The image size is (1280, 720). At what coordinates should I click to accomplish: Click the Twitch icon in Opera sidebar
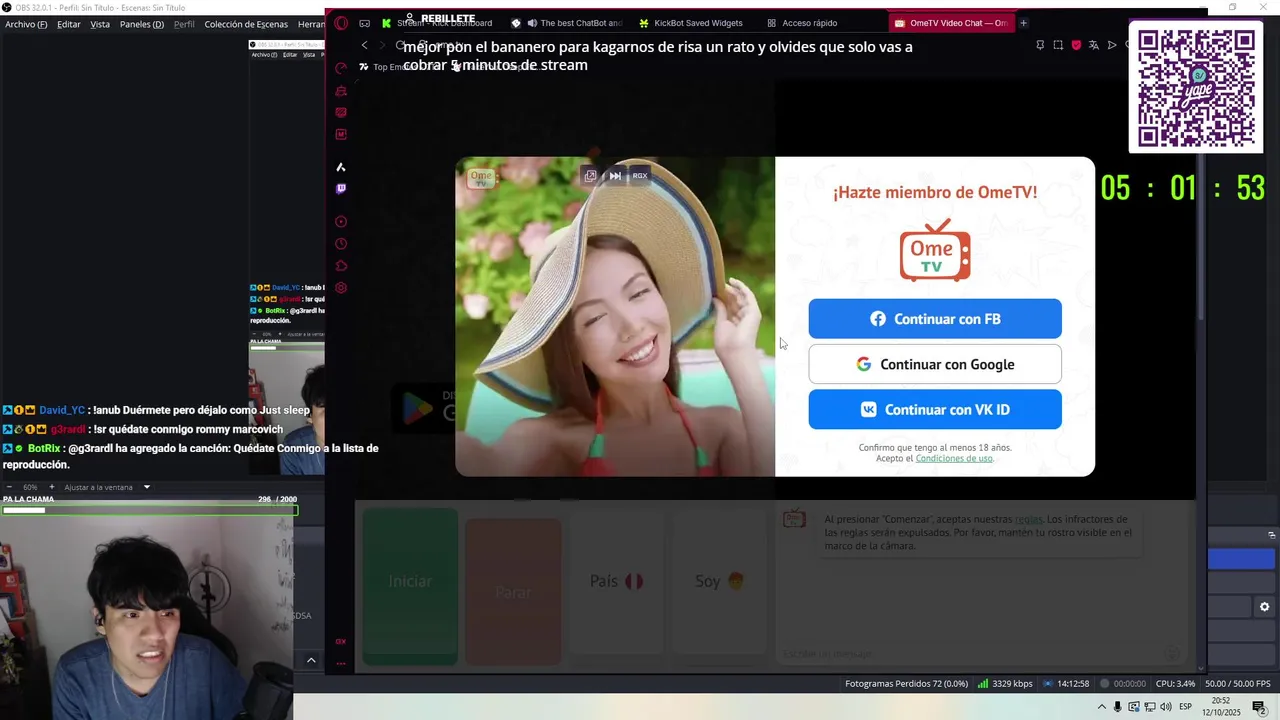pos(341,189)
